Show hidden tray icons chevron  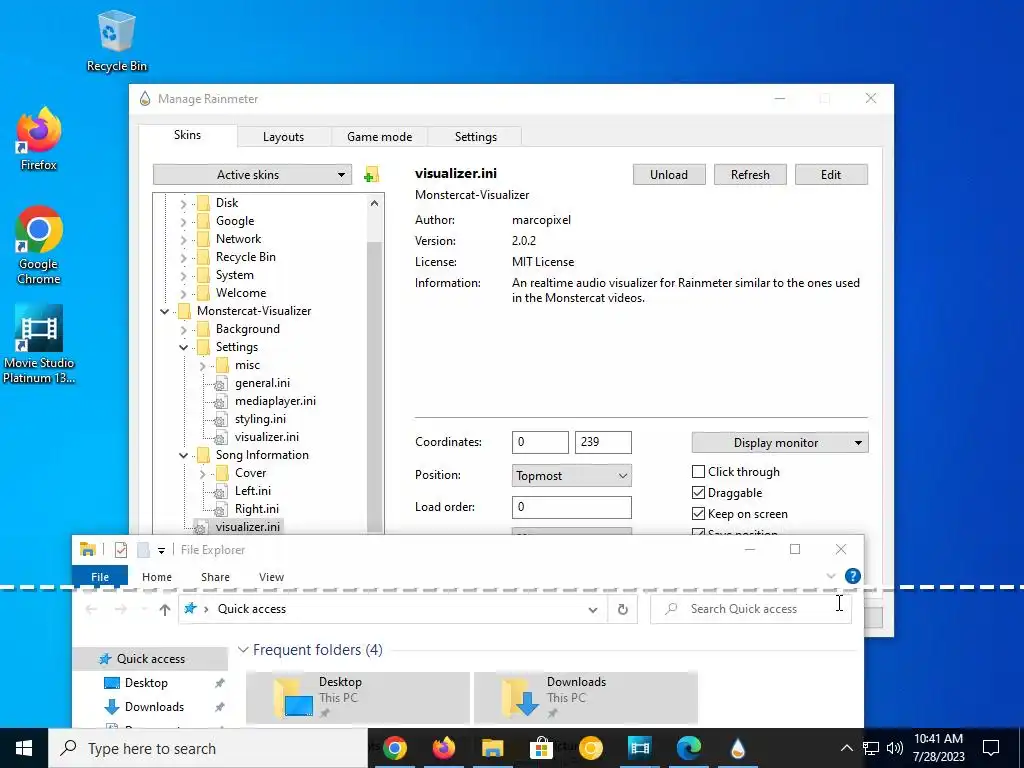pyautogui.click(x=846, y=748)
